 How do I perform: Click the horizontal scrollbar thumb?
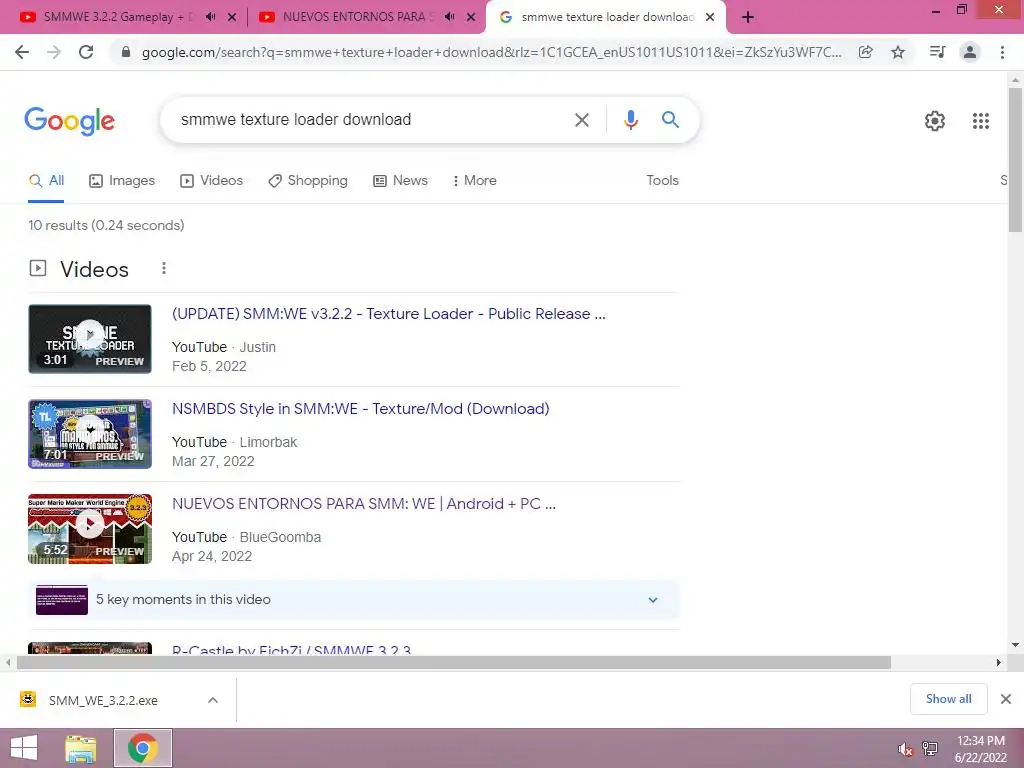coord(454,663)
